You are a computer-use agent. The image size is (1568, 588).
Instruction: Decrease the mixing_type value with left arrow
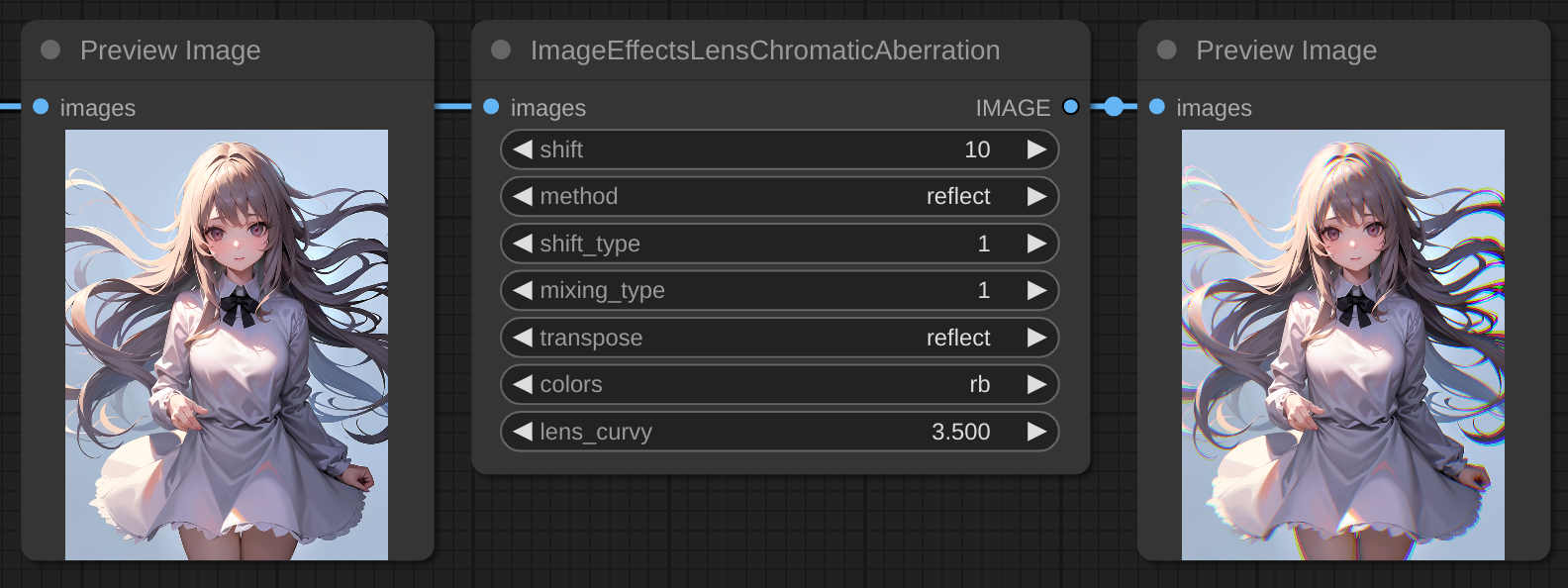(x=523, y=290)
